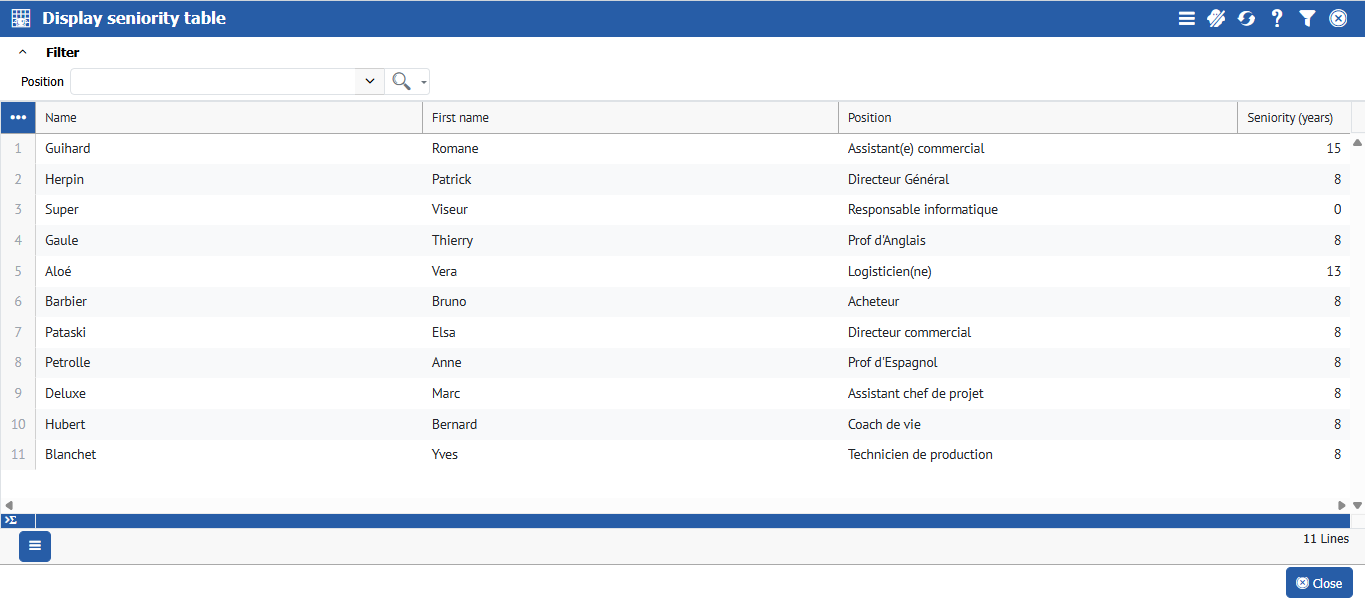This screenshot has width=1365, height=601.
Task: Click the crossed-out ghost icon in header
Action: [x=1216, y=18]
